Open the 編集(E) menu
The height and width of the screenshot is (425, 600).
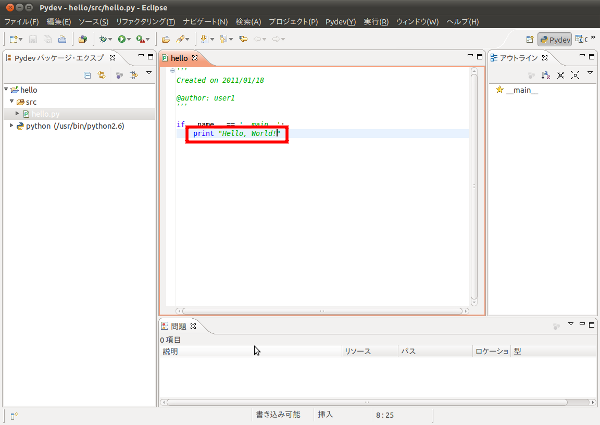pos(59,22)
